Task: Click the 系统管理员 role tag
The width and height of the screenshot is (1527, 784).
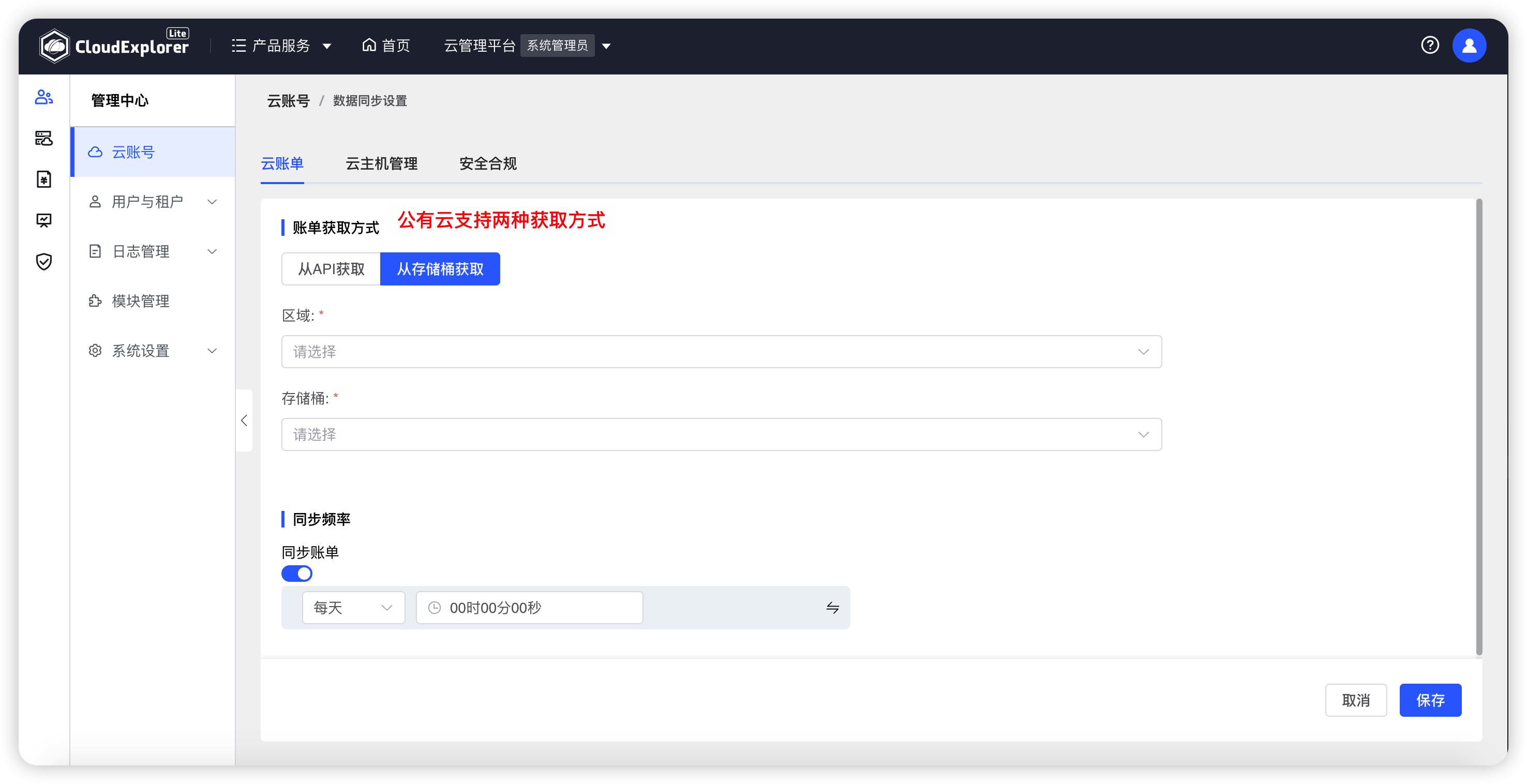Action: point(557,46)
